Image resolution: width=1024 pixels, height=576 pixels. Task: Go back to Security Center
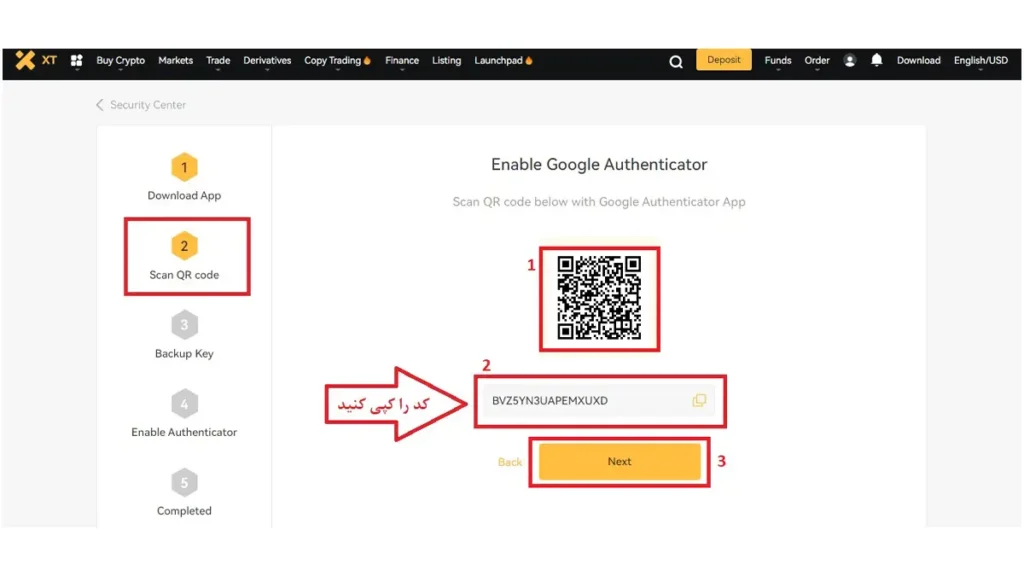pyautogui.click(x=148, y=104)
